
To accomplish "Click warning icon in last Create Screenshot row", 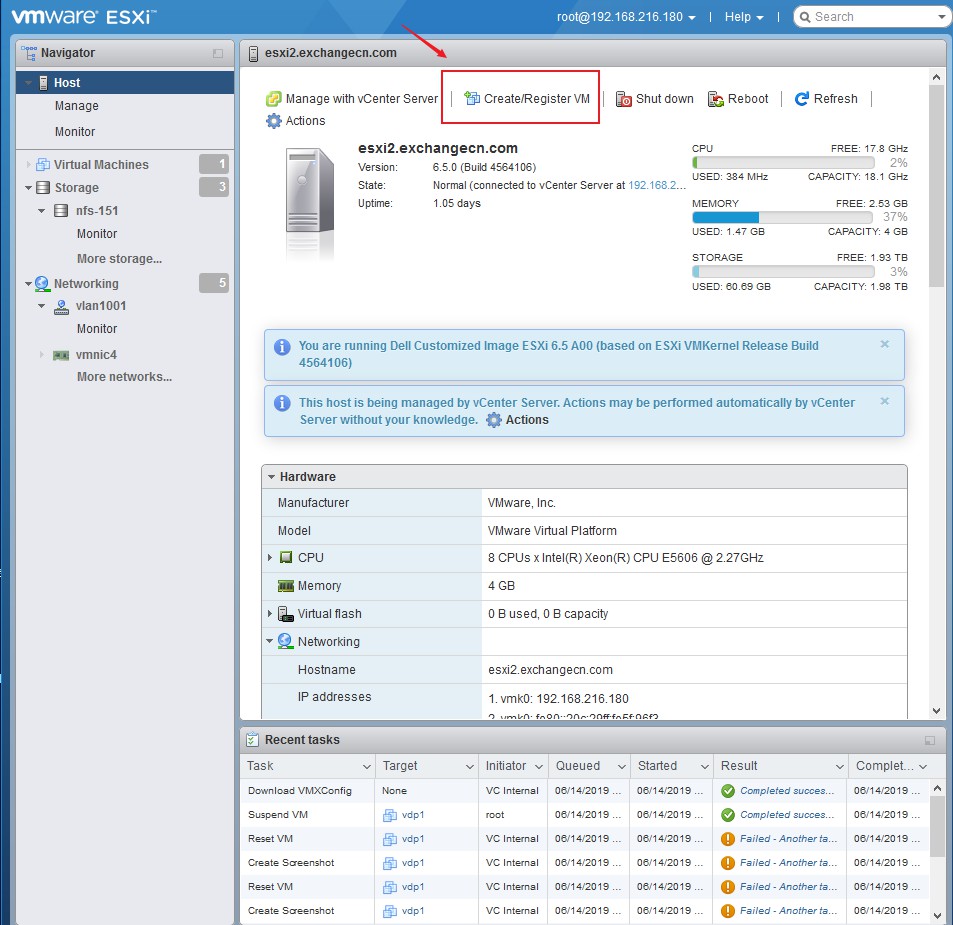I will 728,911.
